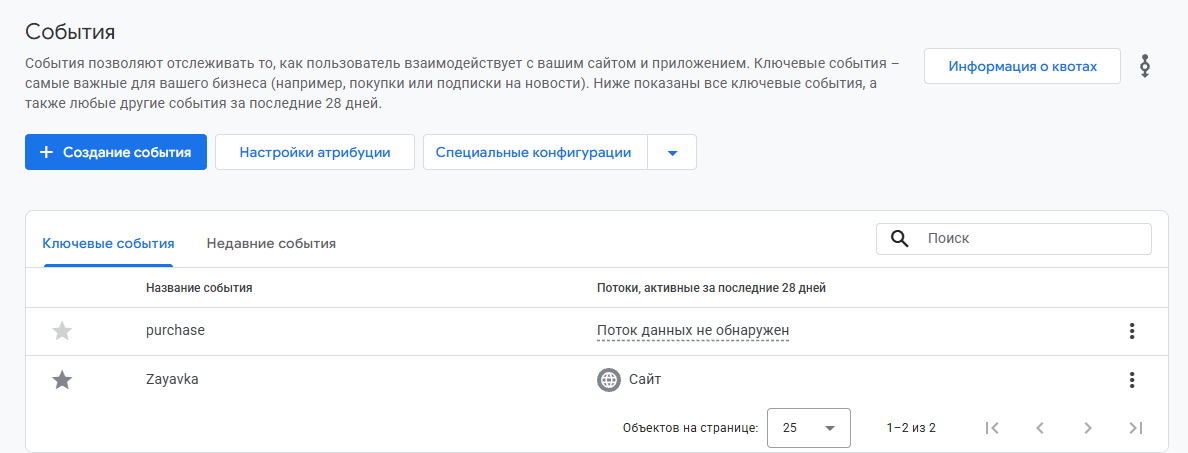This screenshot has height=453, width=1188.
Task: Click the plus icon in Создание события
Action: coord(46,152)
